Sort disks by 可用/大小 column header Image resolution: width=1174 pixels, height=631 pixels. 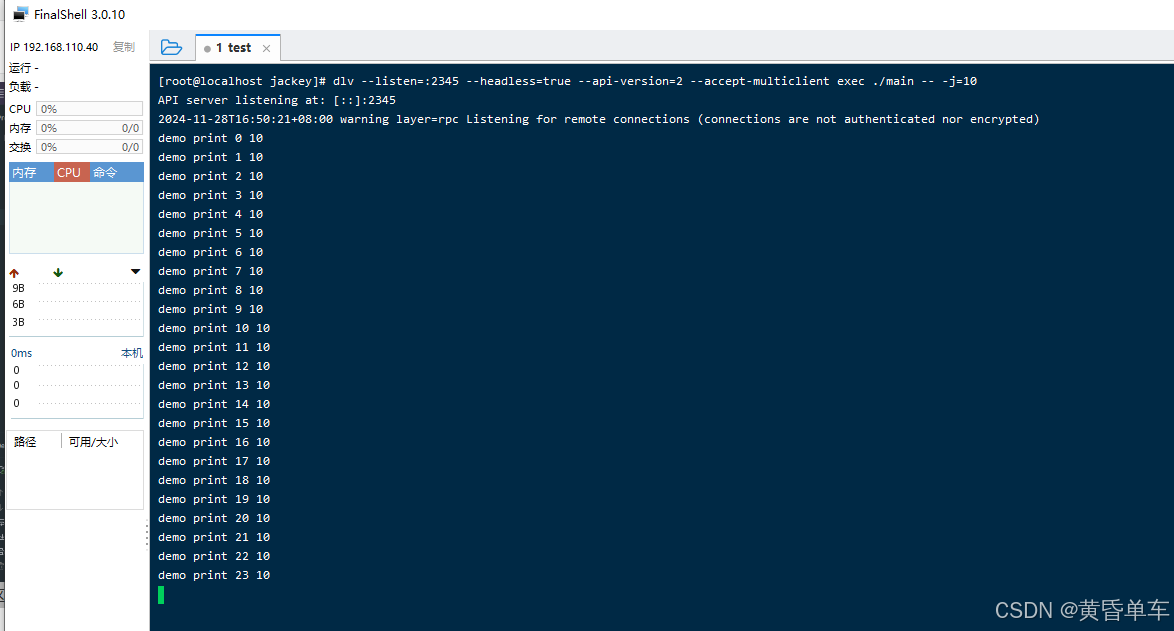point(93,441)
